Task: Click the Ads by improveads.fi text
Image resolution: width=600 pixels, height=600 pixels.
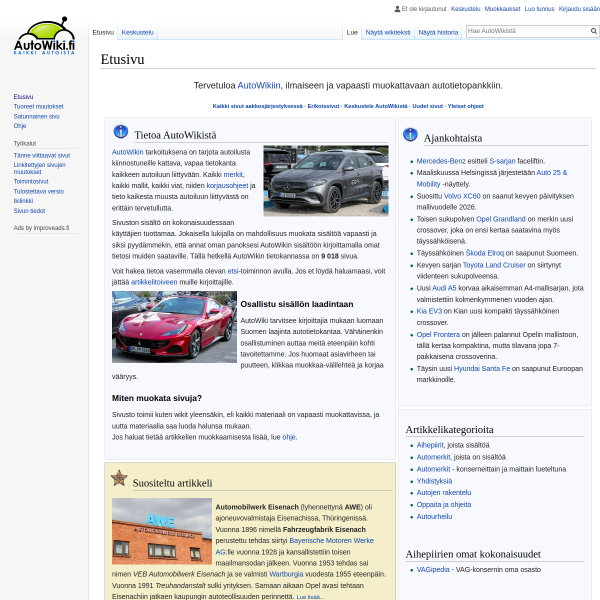Action: coord(41,228)
